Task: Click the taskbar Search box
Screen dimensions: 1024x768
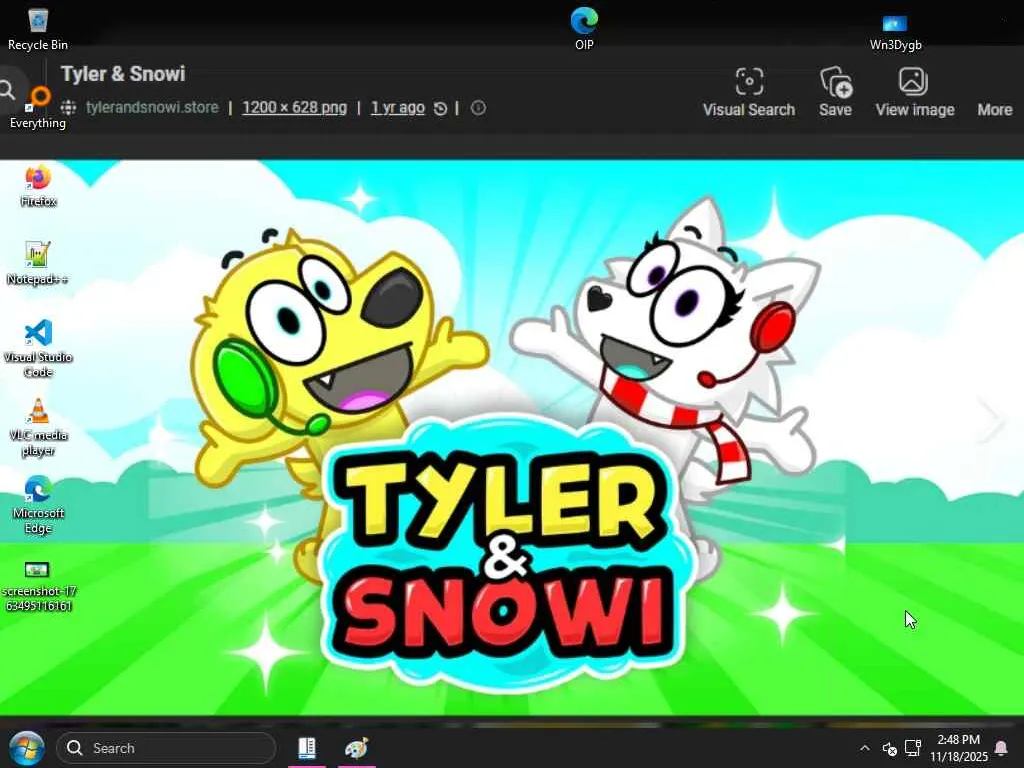Action: pyautogui.click(x=167, y=748)
